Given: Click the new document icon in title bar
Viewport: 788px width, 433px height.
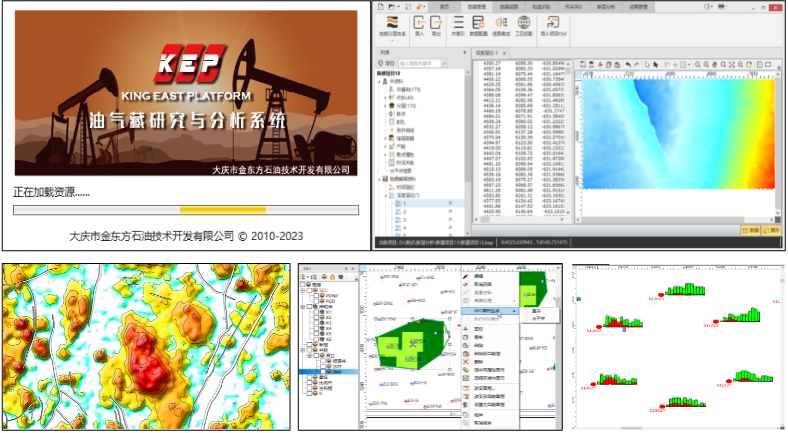Looking at the screenshot, I should click(x=380, y=7).
